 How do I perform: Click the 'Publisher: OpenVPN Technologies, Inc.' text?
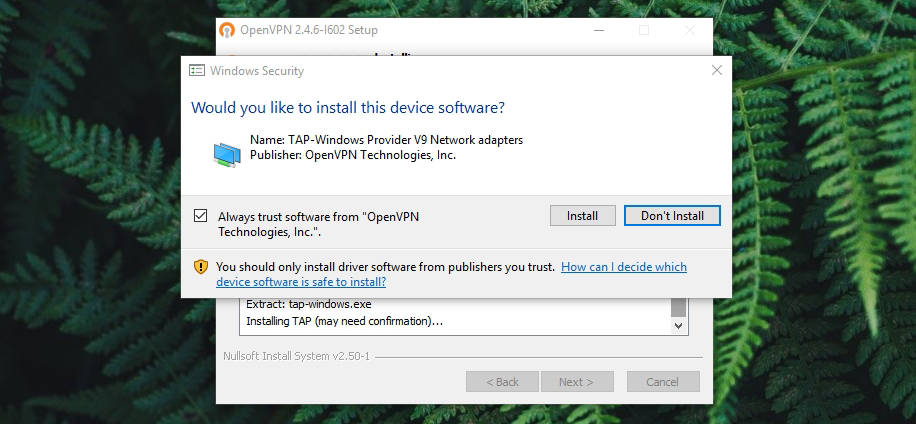coord(353,155)
